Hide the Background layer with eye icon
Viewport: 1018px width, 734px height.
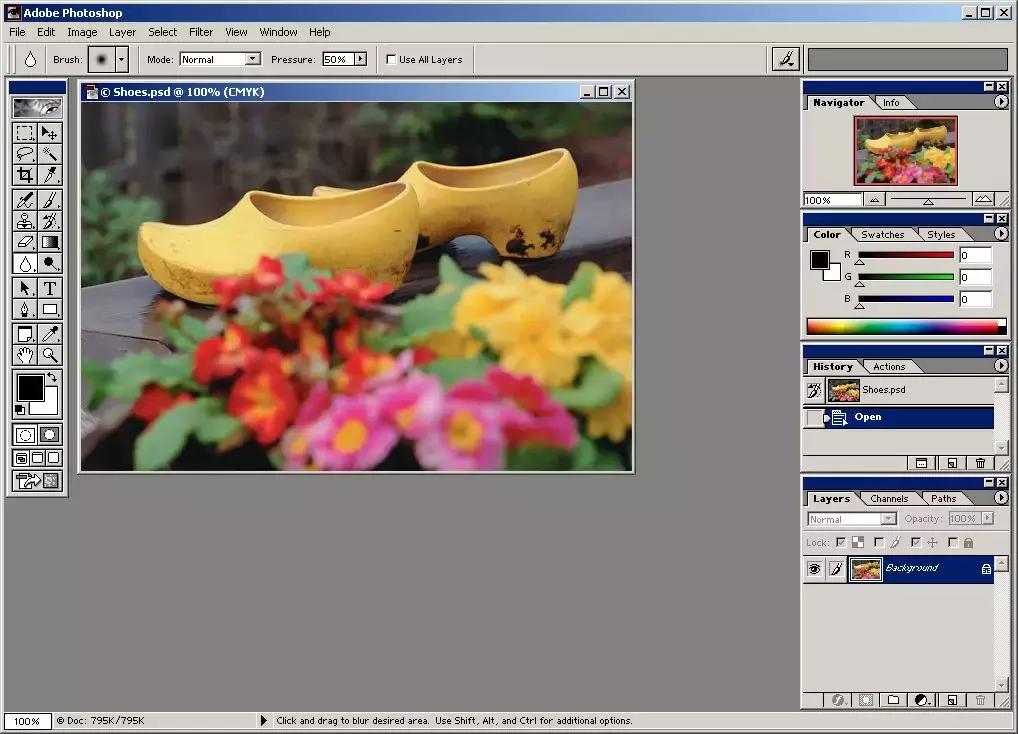(814, 569)
